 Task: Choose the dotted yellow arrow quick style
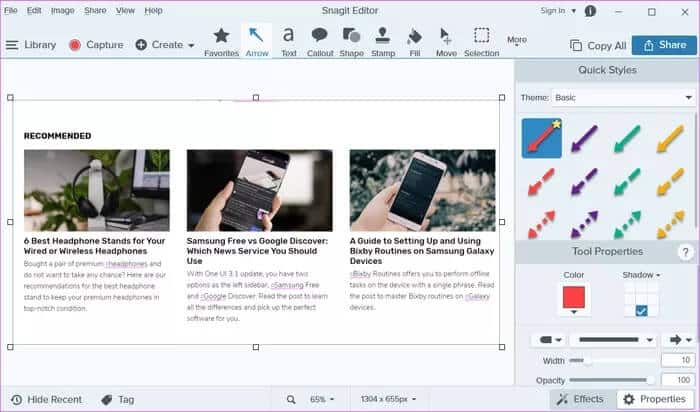[670, 225]
